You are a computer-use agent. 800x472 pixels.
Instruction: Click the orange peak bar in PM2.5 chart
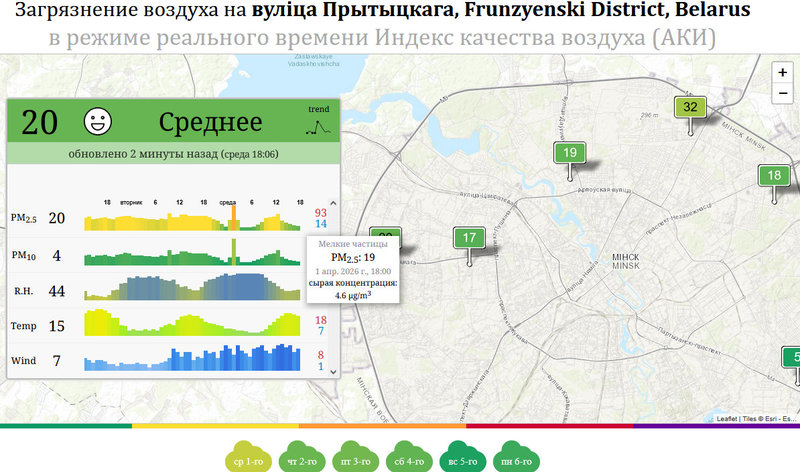point(233,217)
